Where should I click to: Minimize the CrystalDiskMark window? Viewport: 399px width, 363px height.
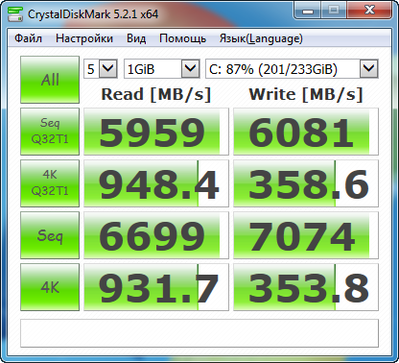309,10
